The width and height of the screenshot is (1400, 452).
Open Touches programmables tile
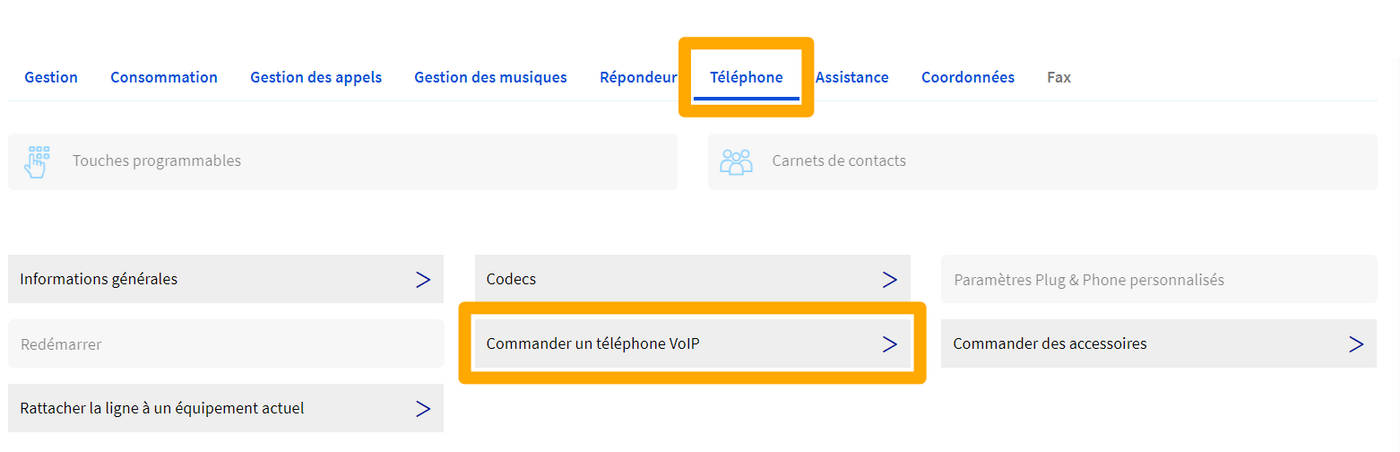click(x=156, y=161)
